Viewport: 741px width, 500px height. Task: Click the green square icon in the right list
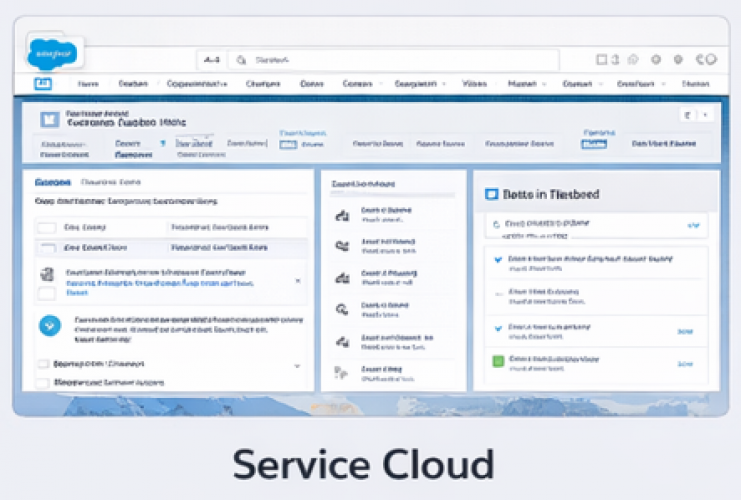pyautogui.click(x=498, y=362)
